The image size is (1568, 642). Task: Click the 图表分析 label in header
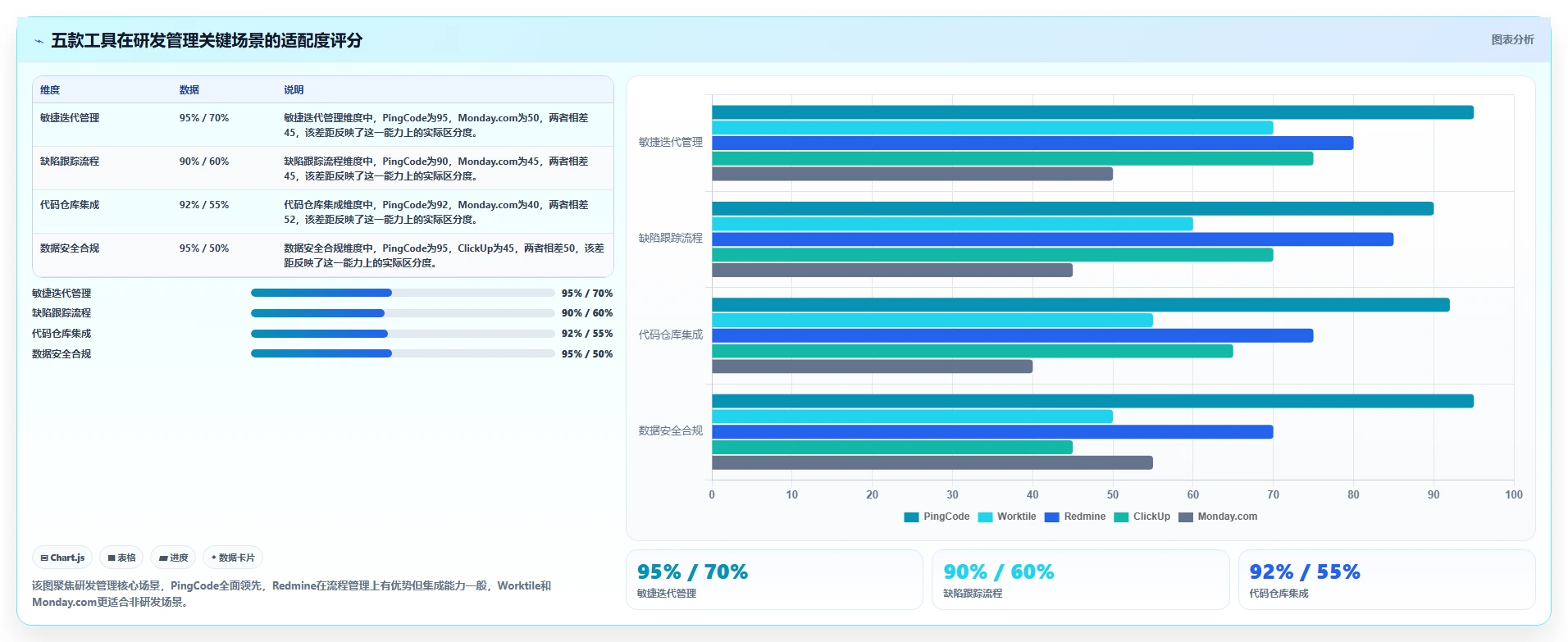click(x=1512, y=39)
